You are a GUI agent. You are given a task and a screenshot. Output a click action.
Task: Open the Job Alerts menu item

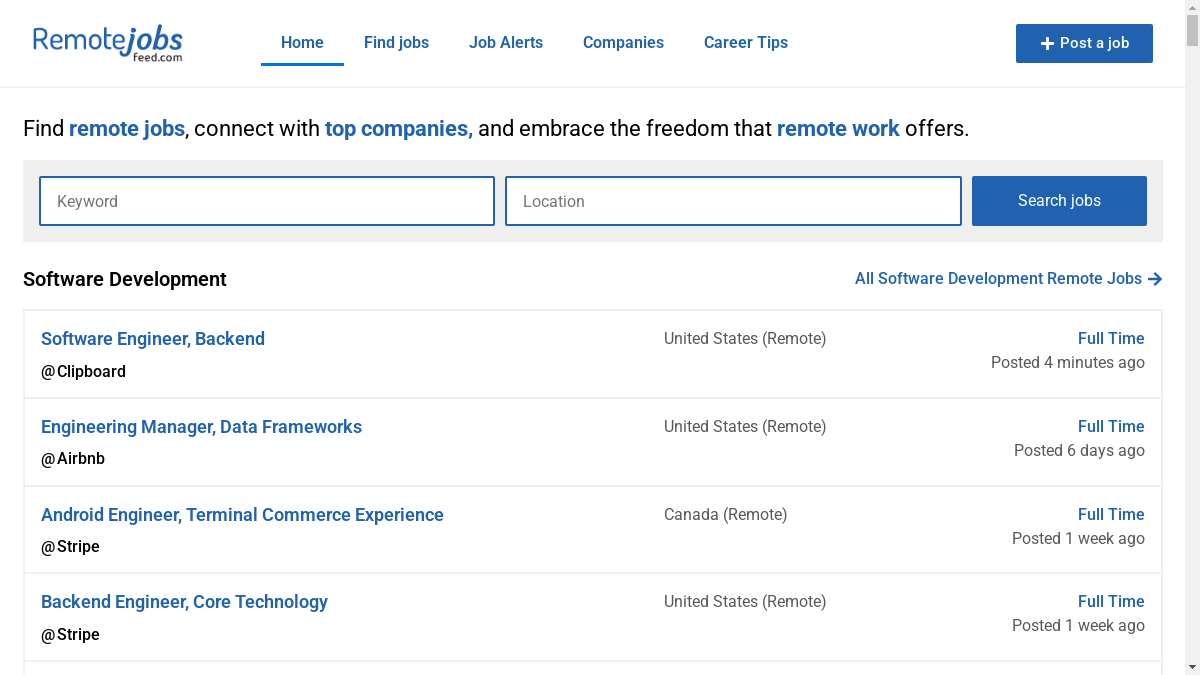point(506,42)
